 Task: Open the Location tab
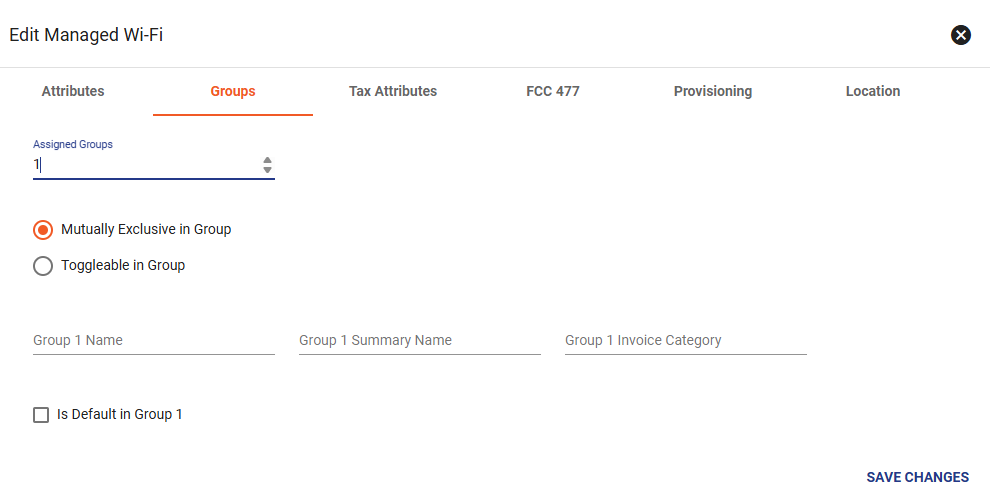[873, 91]
